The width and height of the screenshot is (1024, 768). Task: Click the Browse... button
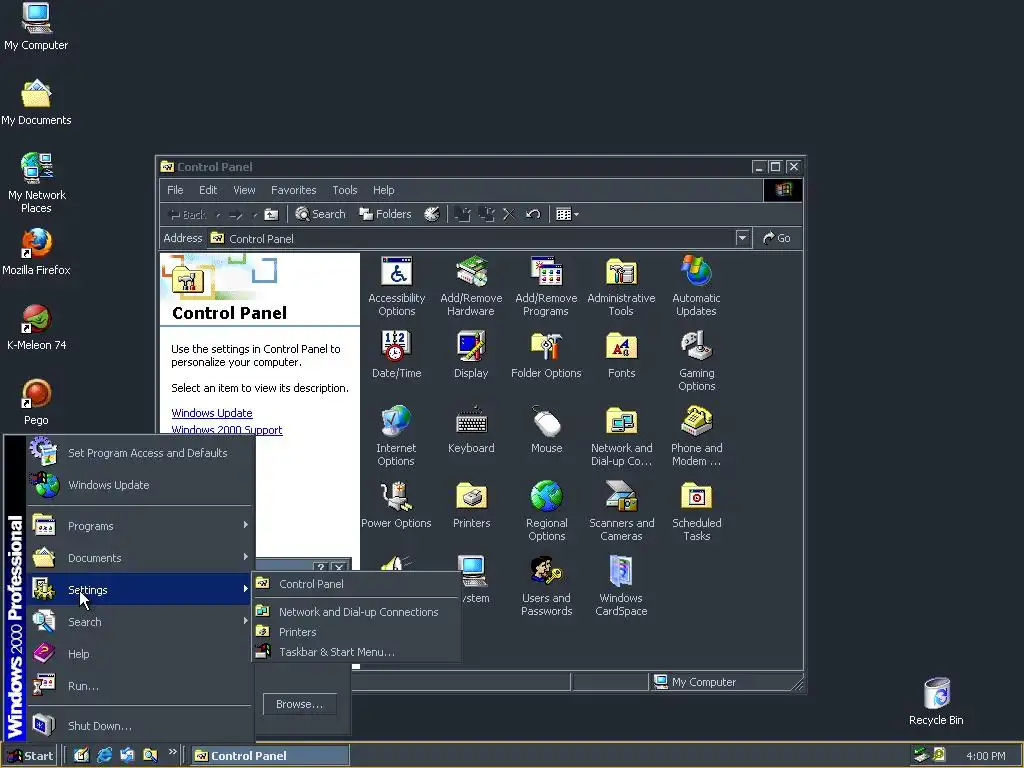pyautogui.click(x=300, y=704)
